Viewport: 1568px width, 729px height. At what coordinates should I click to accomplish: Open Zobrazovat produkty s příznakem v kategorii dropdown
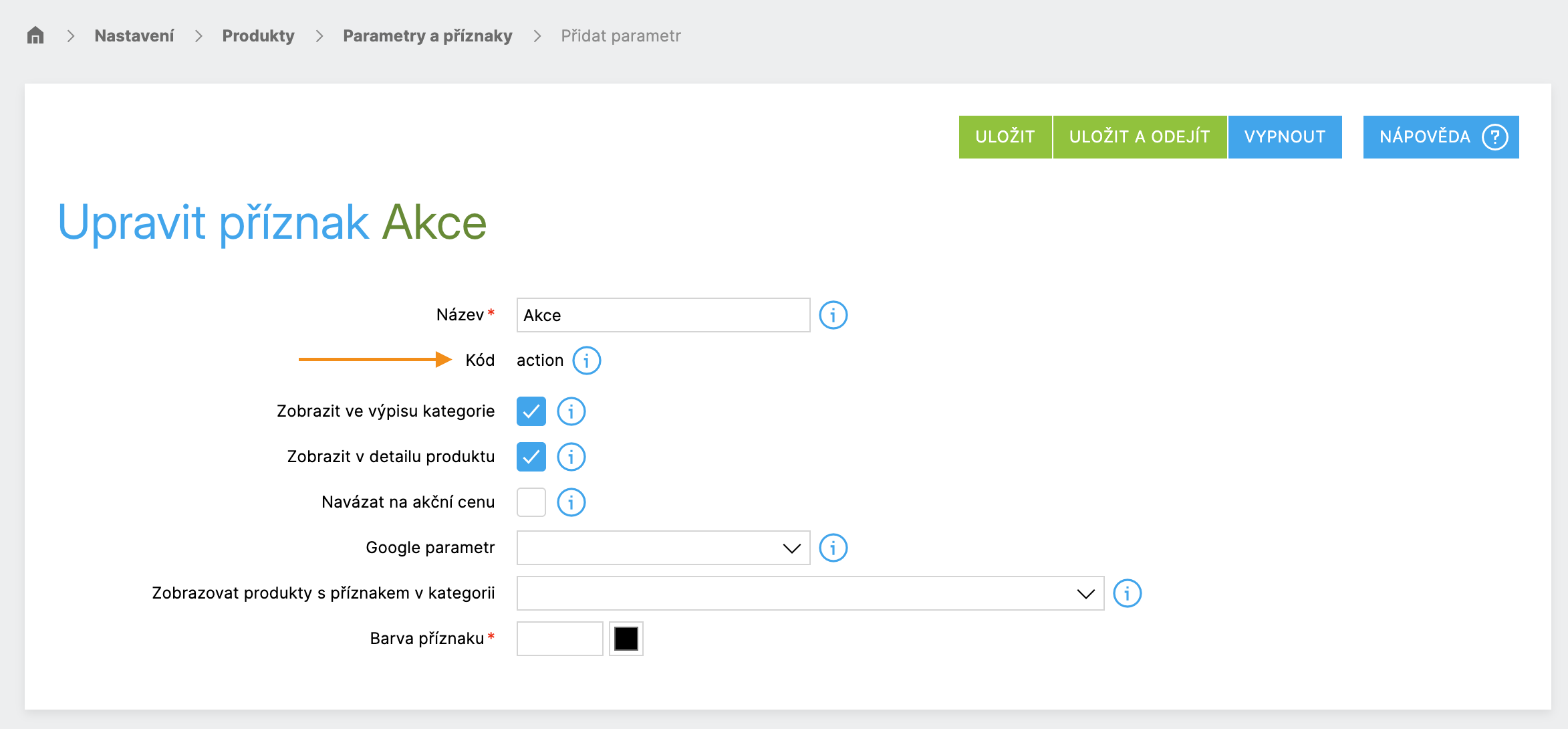click(x=810, y=593)
